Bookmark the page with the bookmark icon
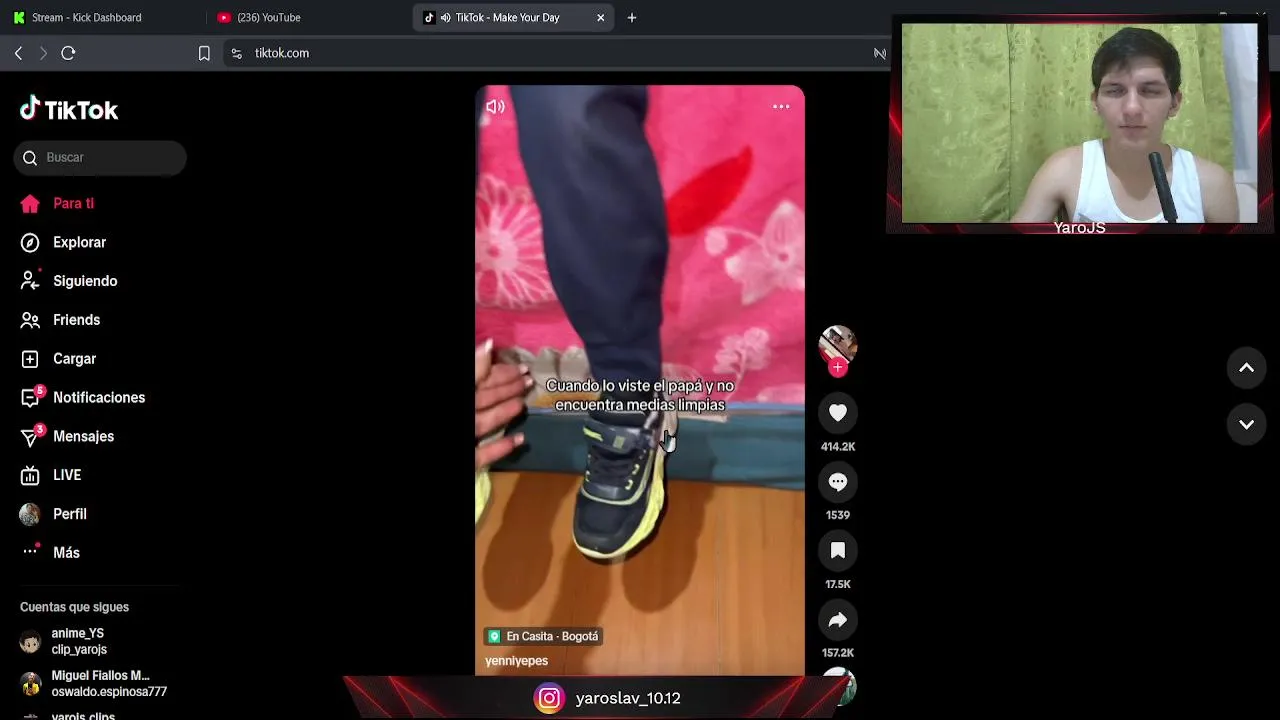Screen dimensions: 1280x720 tap(204, 53)
